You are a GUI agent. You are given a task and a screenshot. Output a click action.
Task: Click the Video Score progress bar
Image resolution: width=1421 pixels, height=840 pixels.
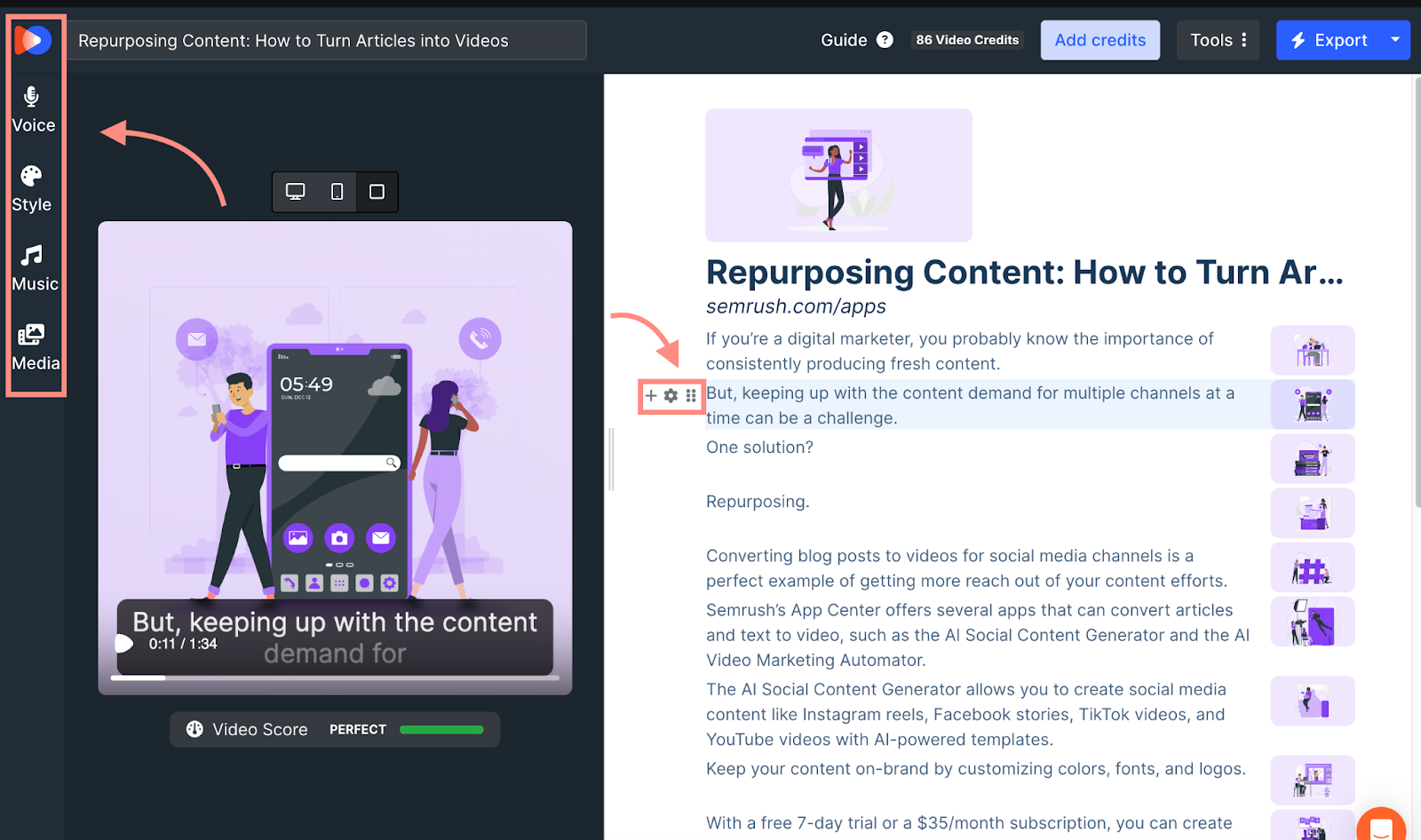tap(441, 729)
